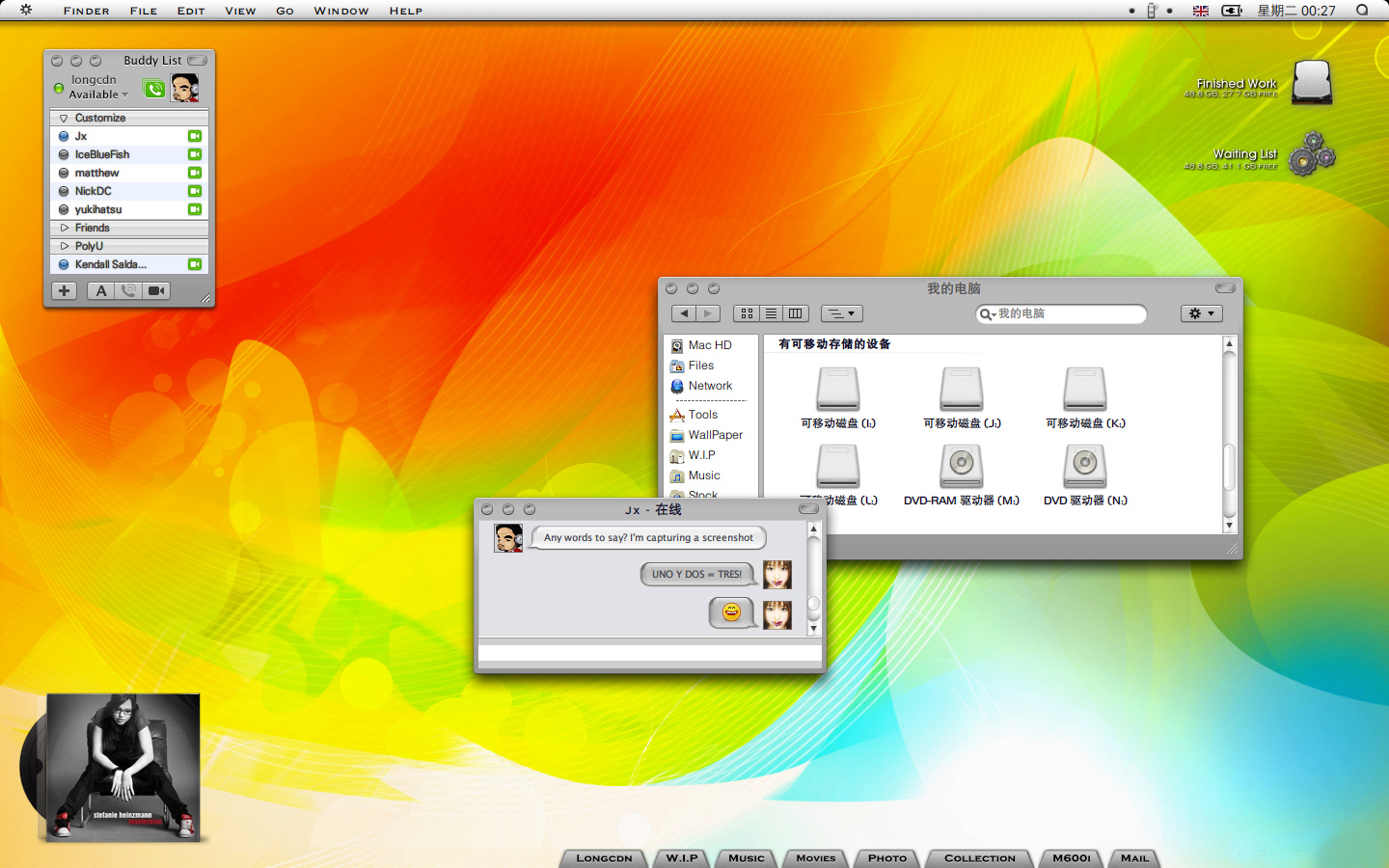Open Files in the sidebar
This screenshot has width=1389, height=868.
click(693, 366)
